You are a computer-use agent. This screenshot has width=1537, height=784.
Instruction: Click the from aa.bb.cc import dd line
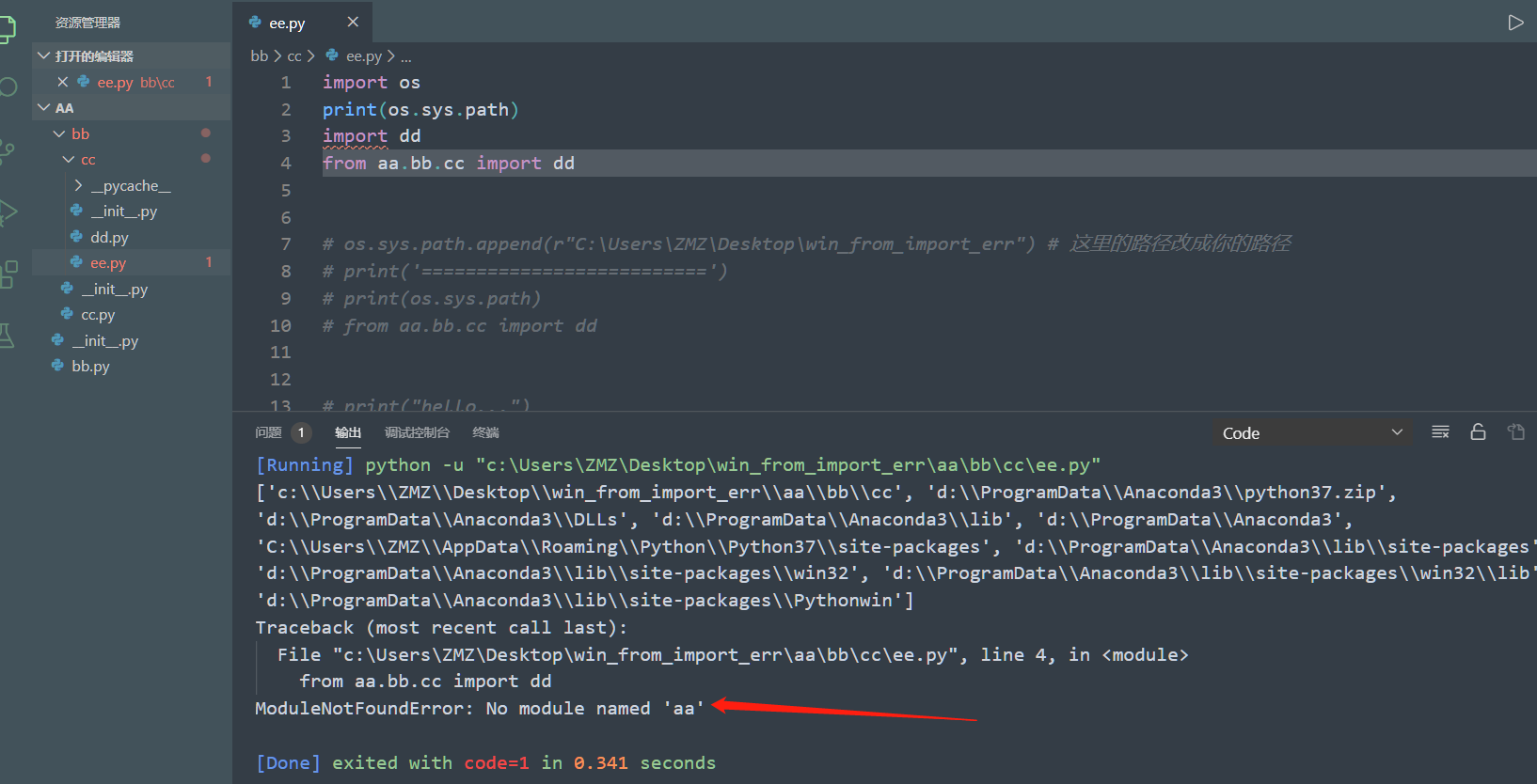pos(449,164)
